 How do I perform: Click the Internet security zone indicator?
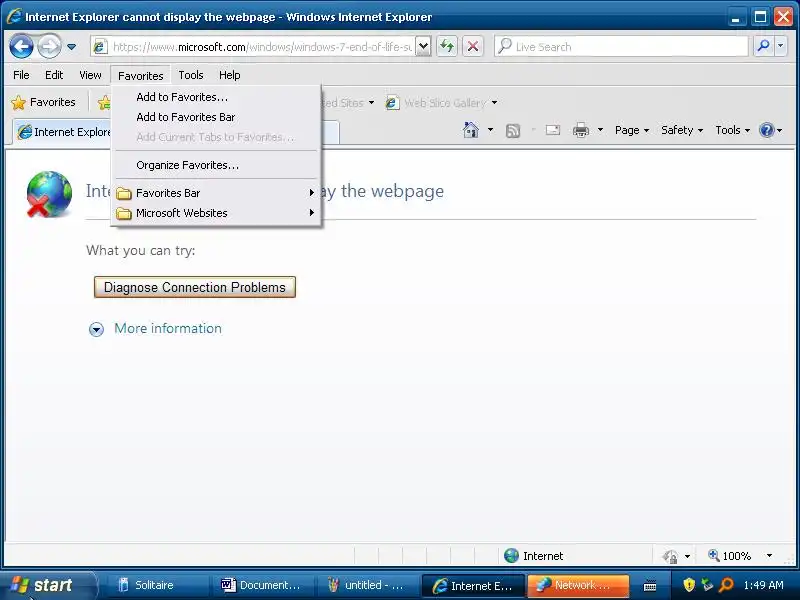[x=534, y=556]
